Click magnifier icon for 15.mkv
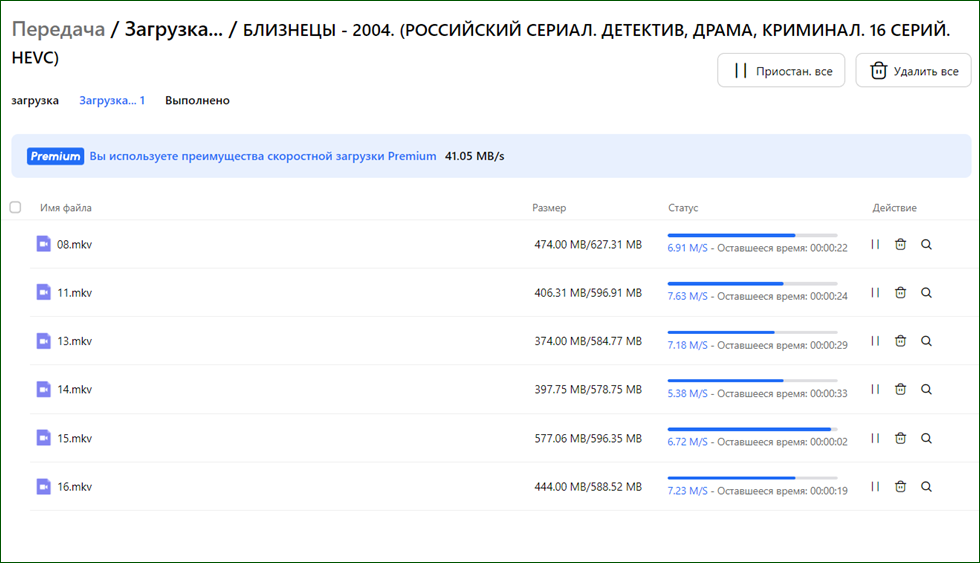980x563 pixels. [x=926, y=438]
